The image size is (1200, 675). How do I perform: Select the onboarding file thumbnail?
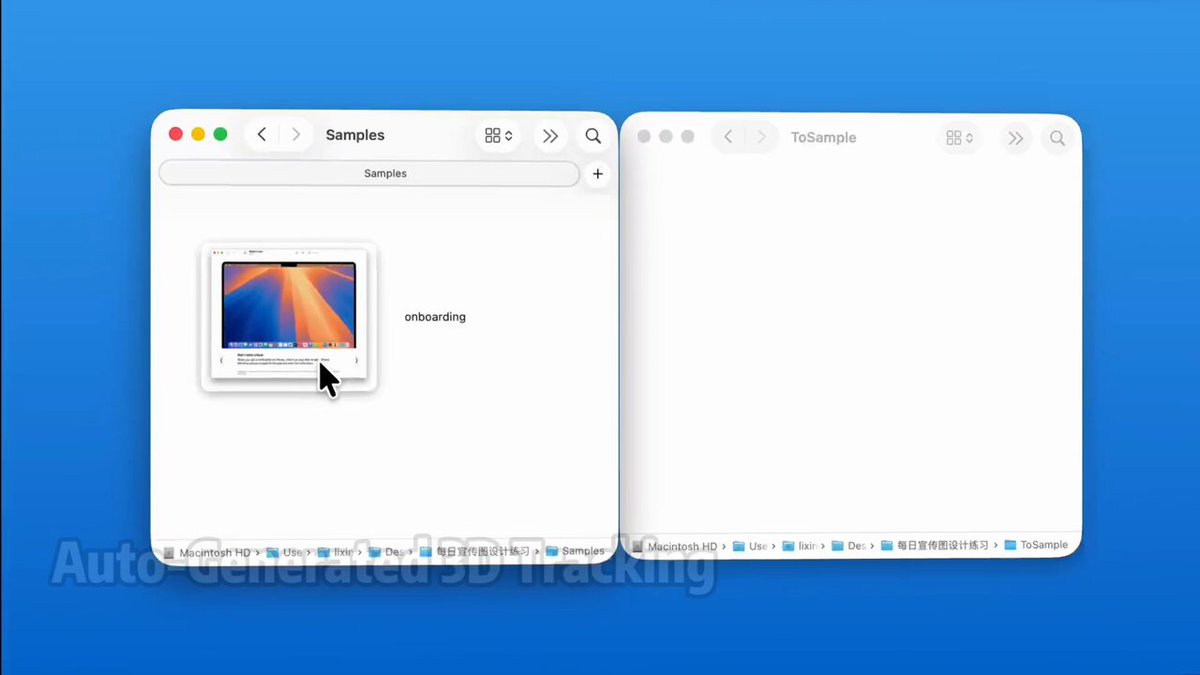[x=288, y=316]
